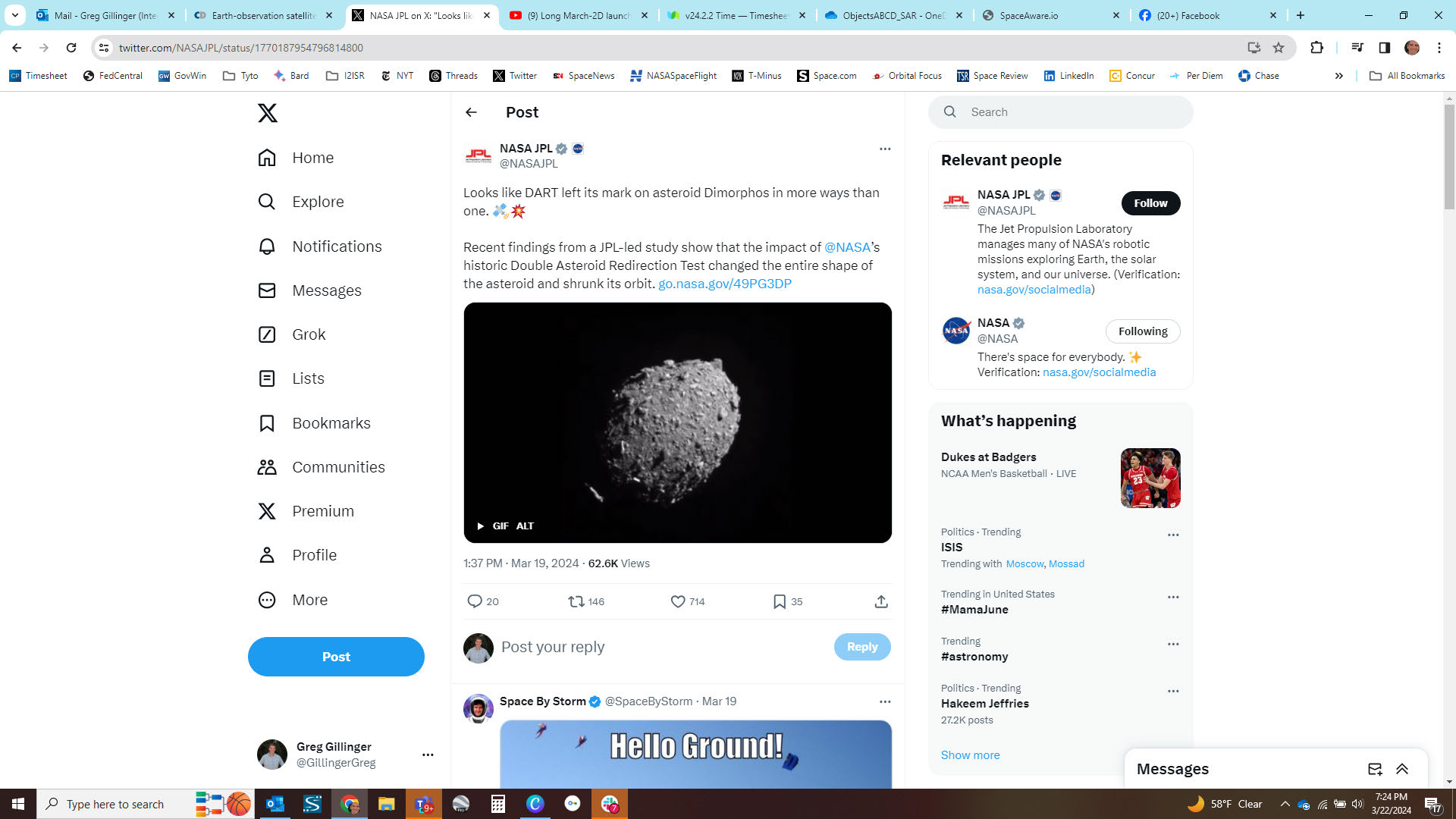Viewport: 1456px width, 819px height.
Task: Follow NASA JPL in Relevant people
Action: (1150, 203)
